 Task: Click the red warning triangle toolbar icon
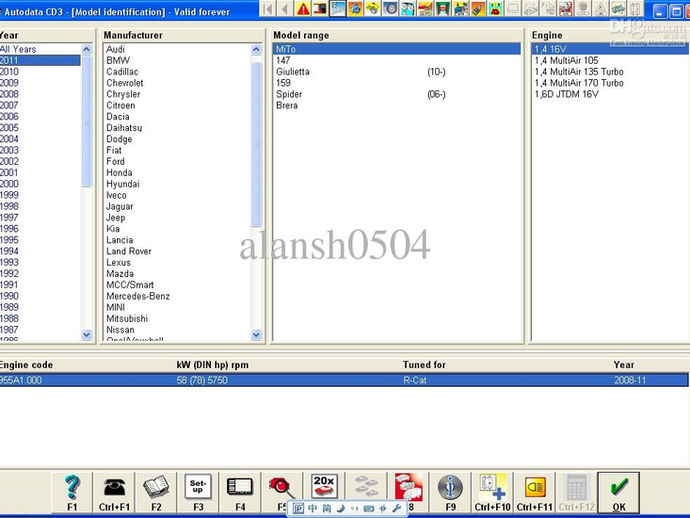tap(303, 9)
